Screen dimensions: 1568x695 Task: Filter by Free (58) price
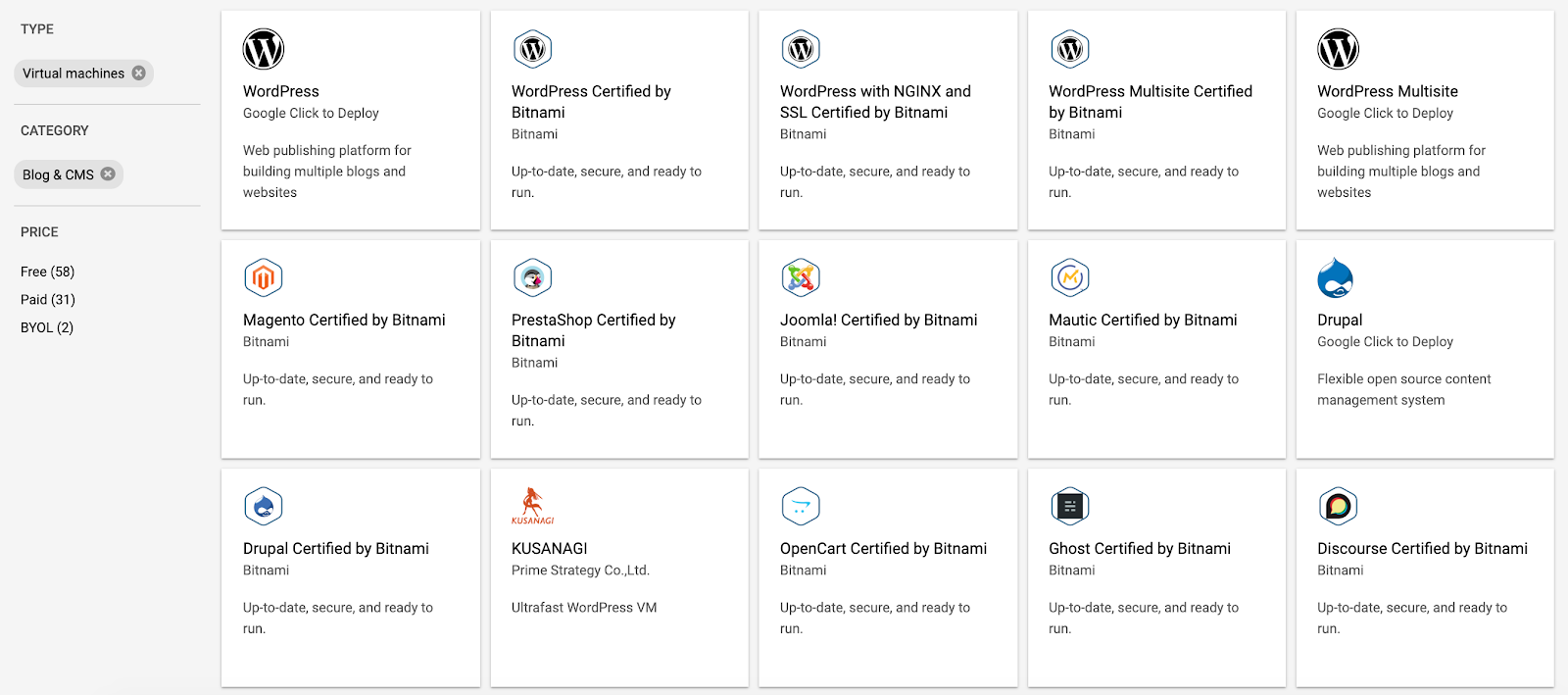point(47,272)
